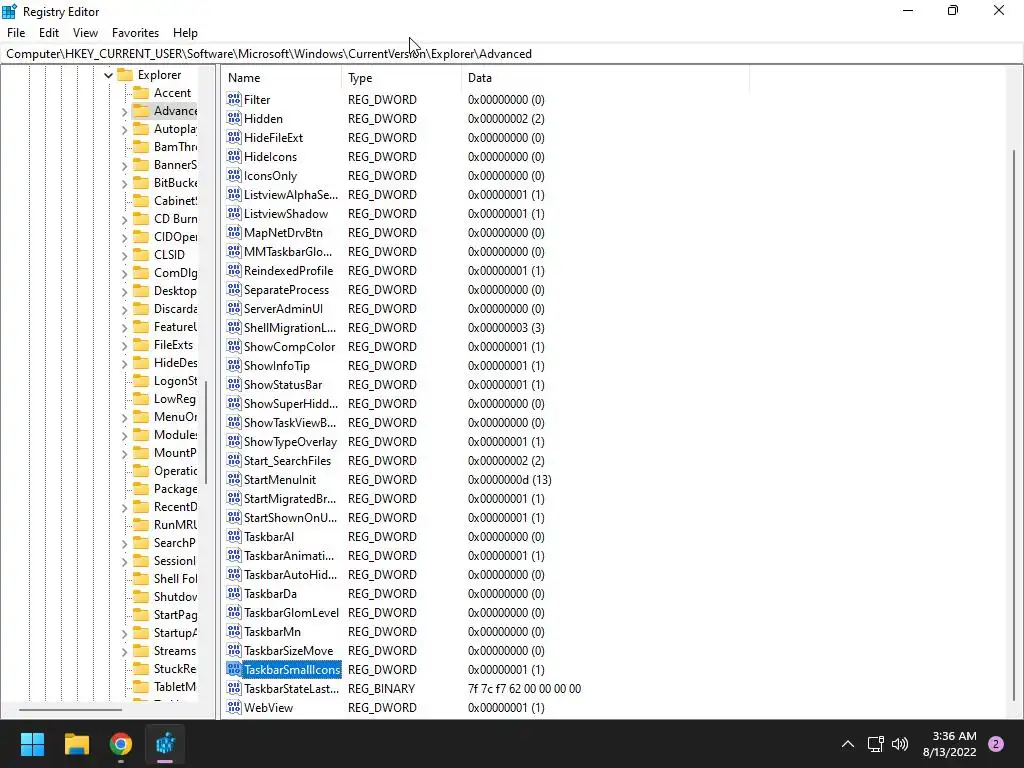The width and height of the screenshot is (1024, 768).
Task: Open the Favorites menu
Action: 135,33
